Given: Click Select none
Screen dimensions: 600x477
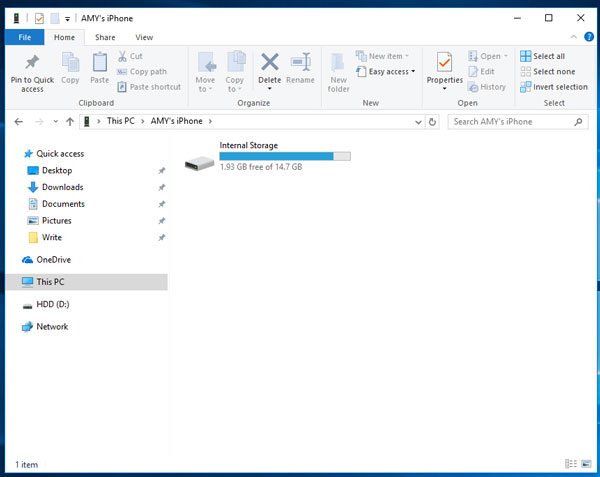Looking at the screenshot, I should click(x=548, y=72).
